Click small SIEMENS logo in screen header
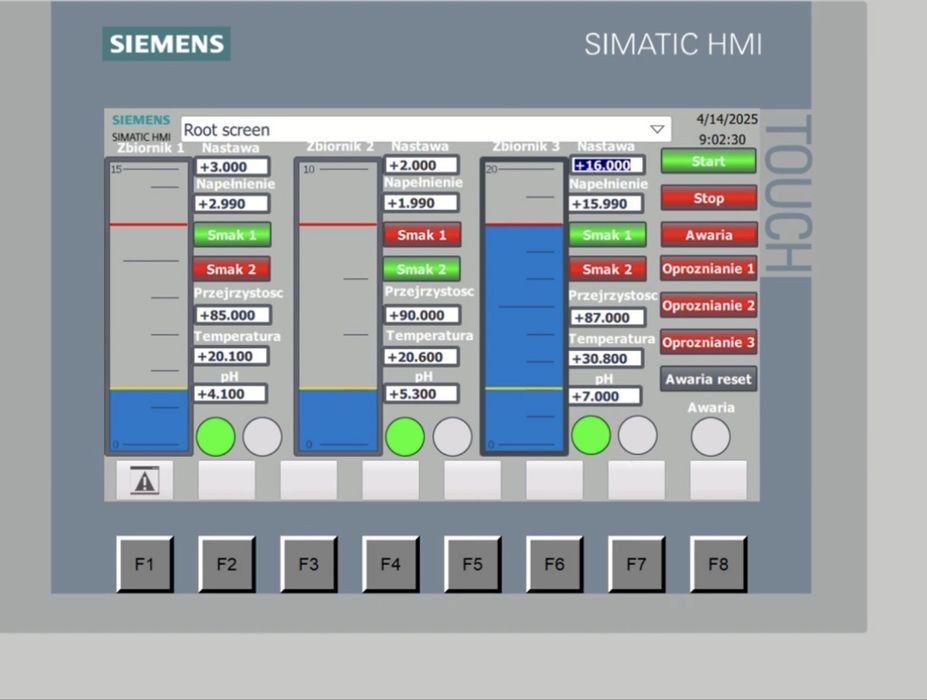 (141, 120)
